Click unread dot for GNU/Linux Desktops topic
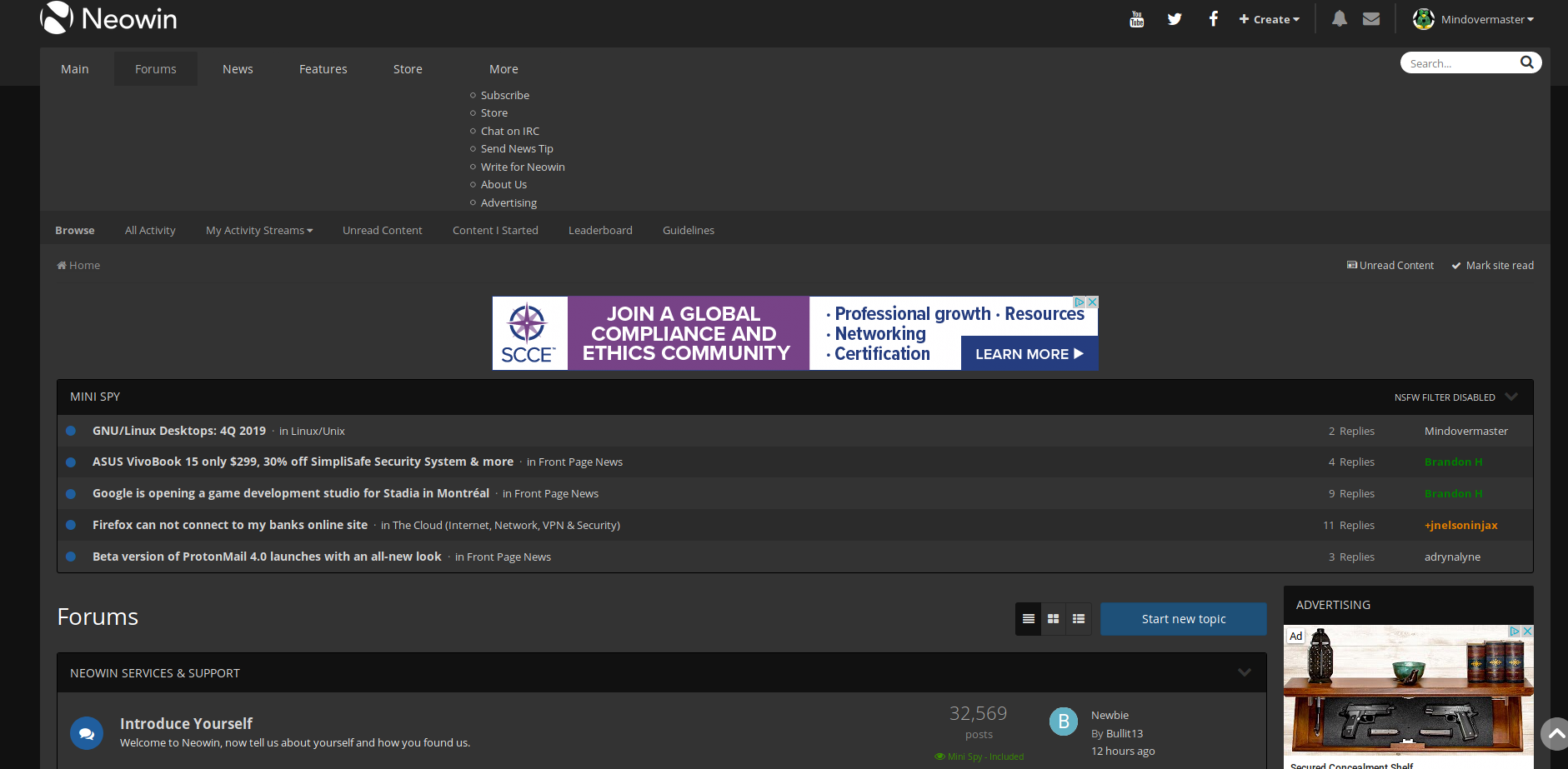This screenshot has height=769, width=1568. coord(71,431)
